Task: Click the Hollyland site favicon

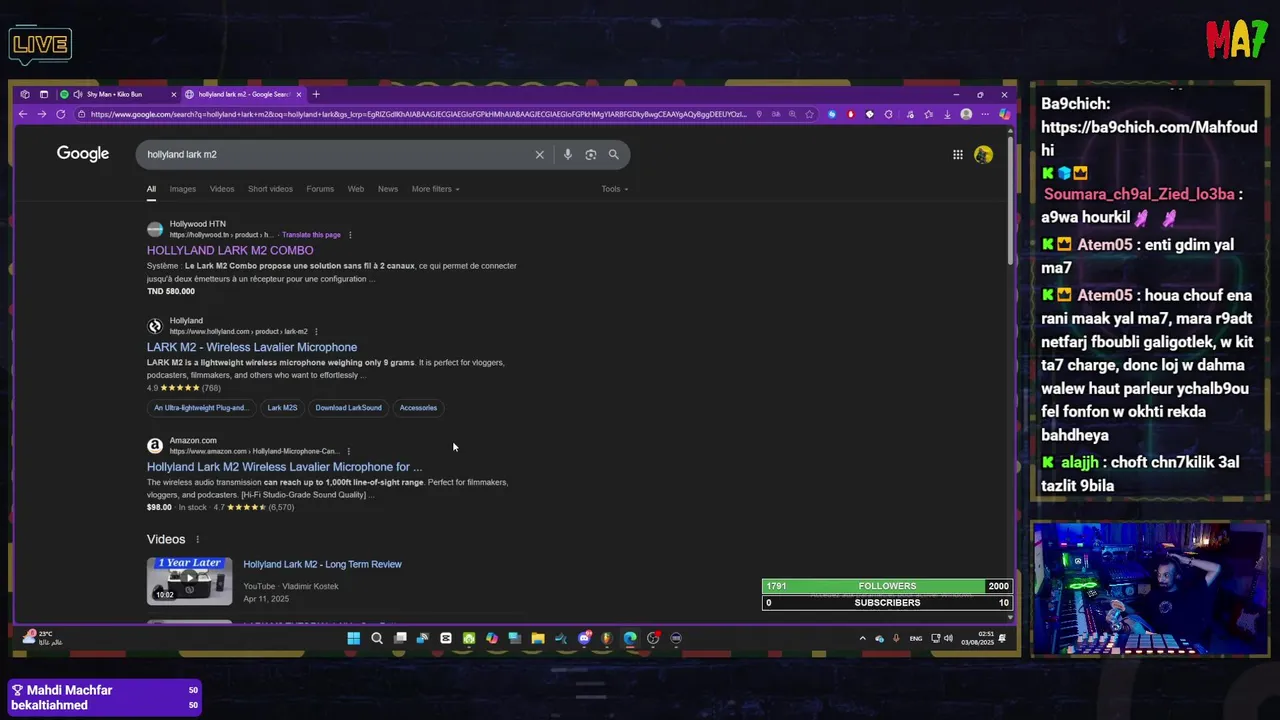Action: pyautogui.click(x=155, y=326)
